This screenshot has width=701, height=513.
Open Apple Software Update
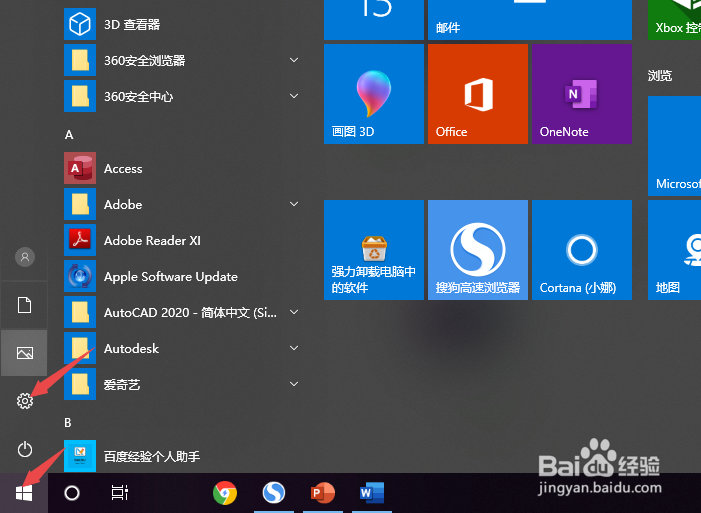click(179, 276)
